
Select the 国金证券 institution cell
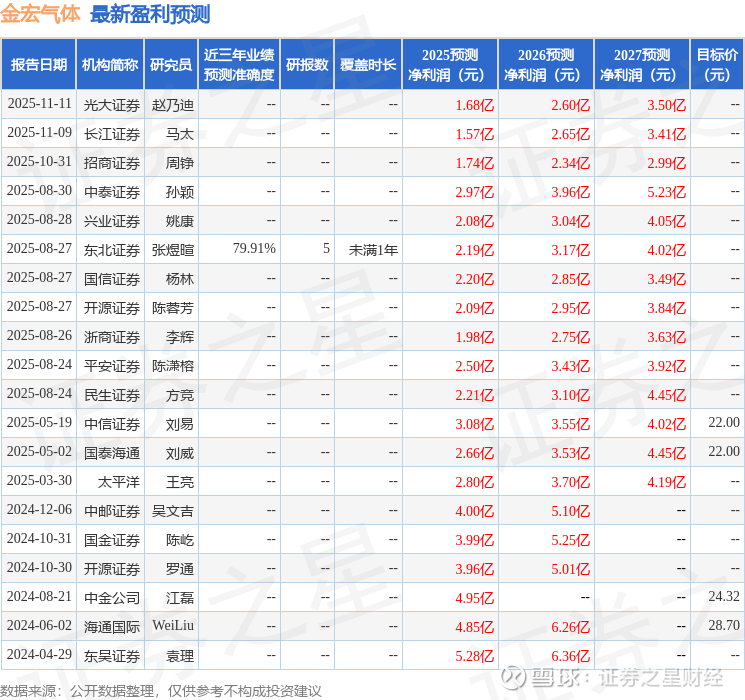[112, 540]
